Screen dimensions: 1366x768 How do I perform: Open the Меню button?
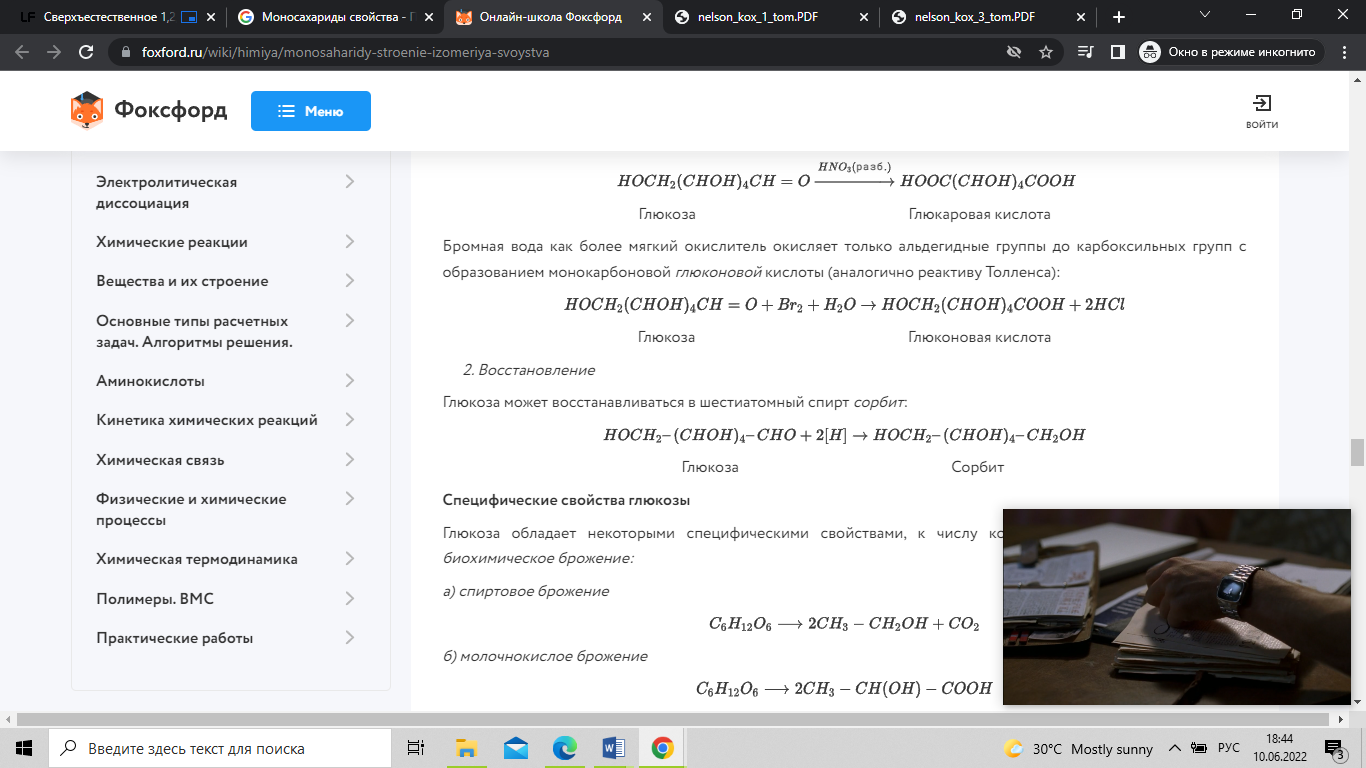311,111
